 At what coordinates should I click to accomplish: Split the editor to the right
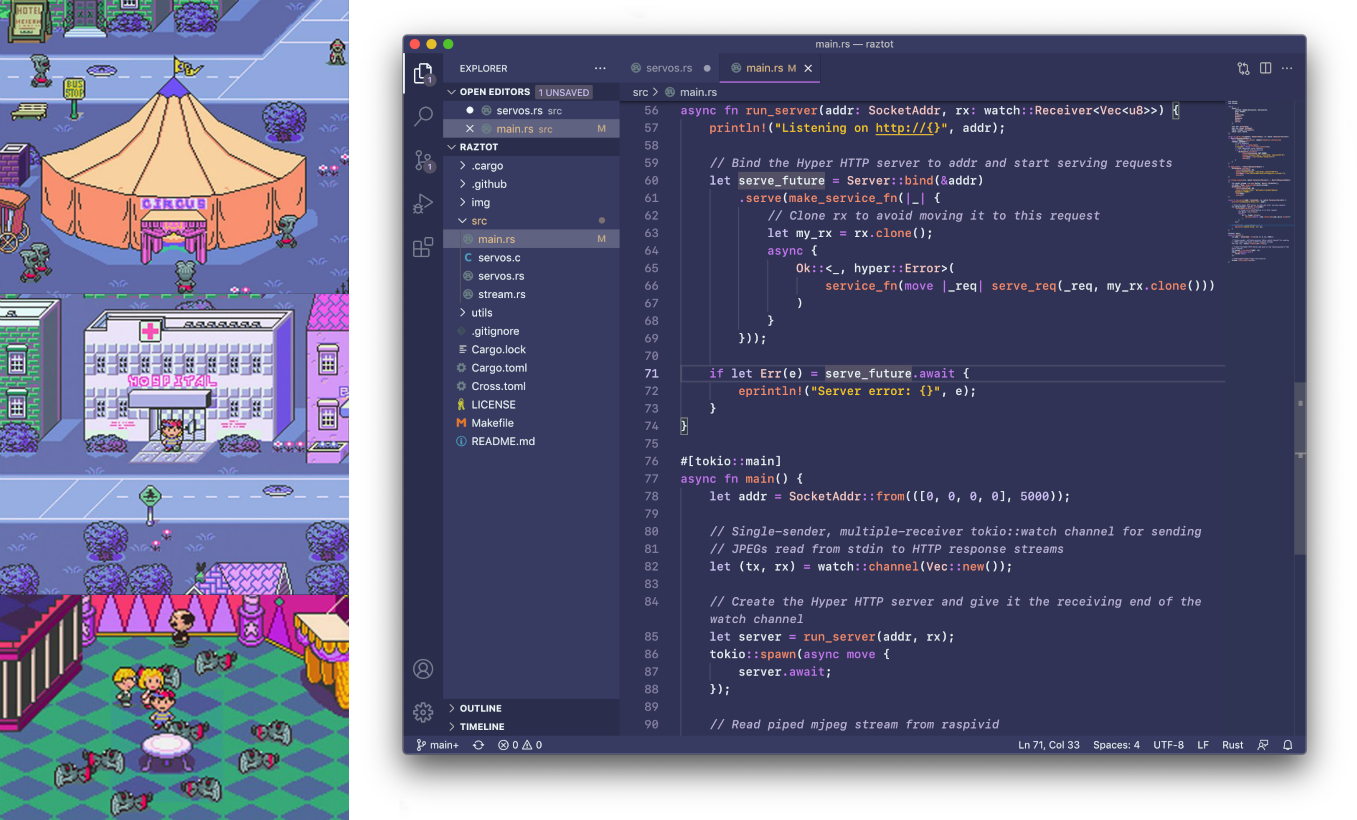[x=1266, y=68]
